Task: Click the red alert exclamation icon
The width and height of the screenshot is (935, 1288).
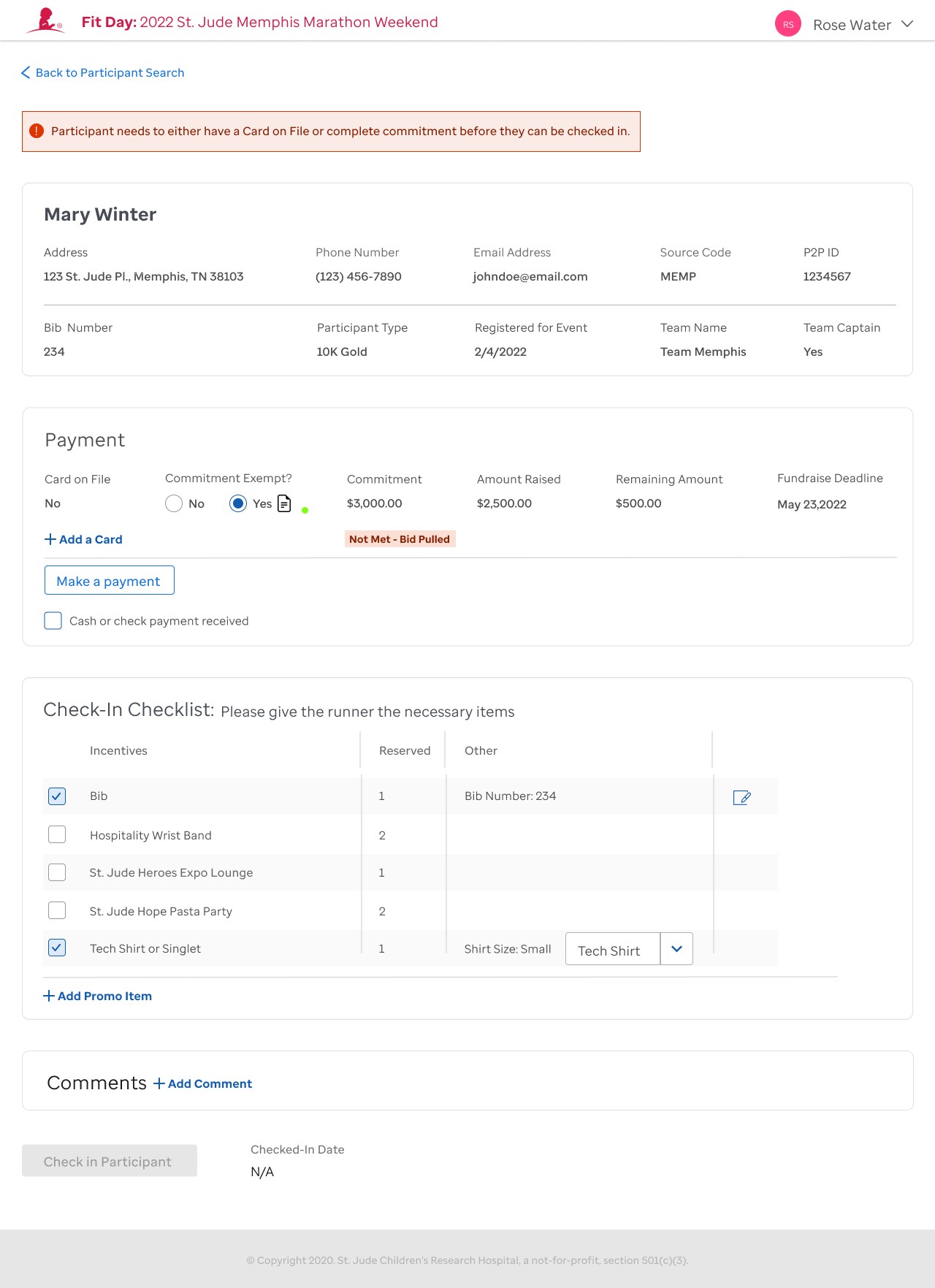Action: pos(37,131)
